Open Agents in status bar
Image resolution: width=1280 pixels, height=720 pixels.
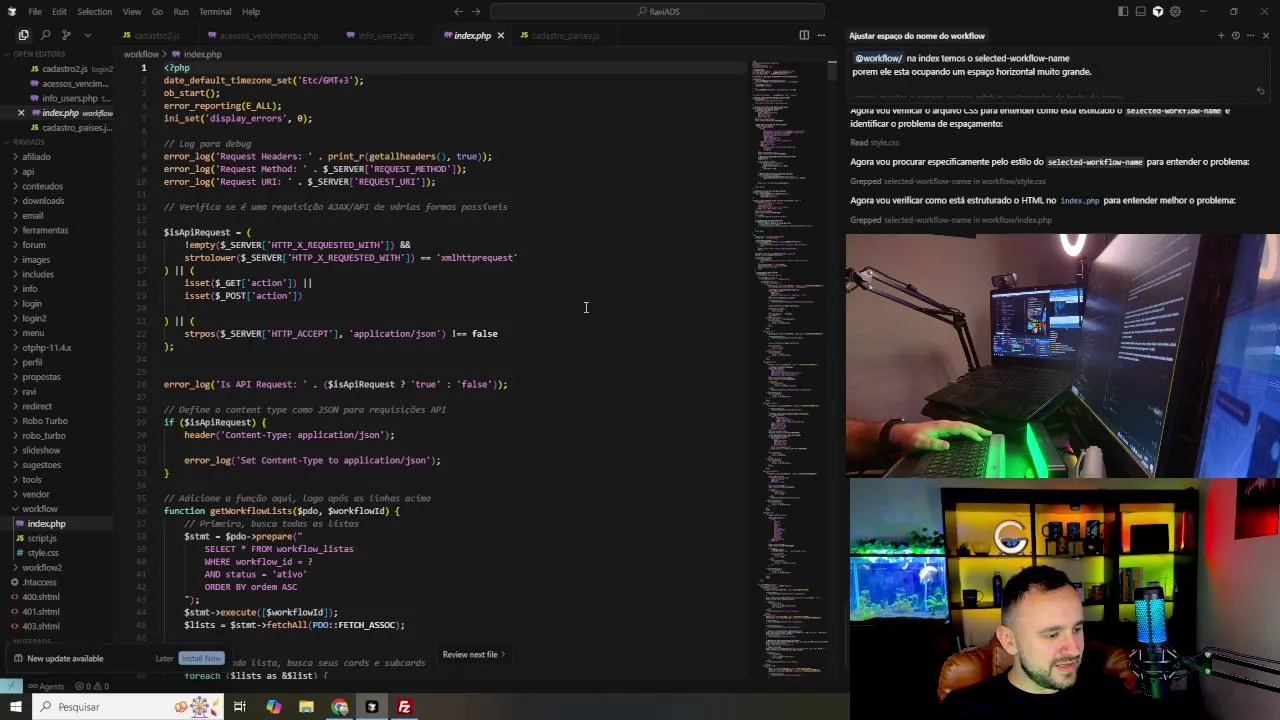pyautogui.click(x=45, y=686)
